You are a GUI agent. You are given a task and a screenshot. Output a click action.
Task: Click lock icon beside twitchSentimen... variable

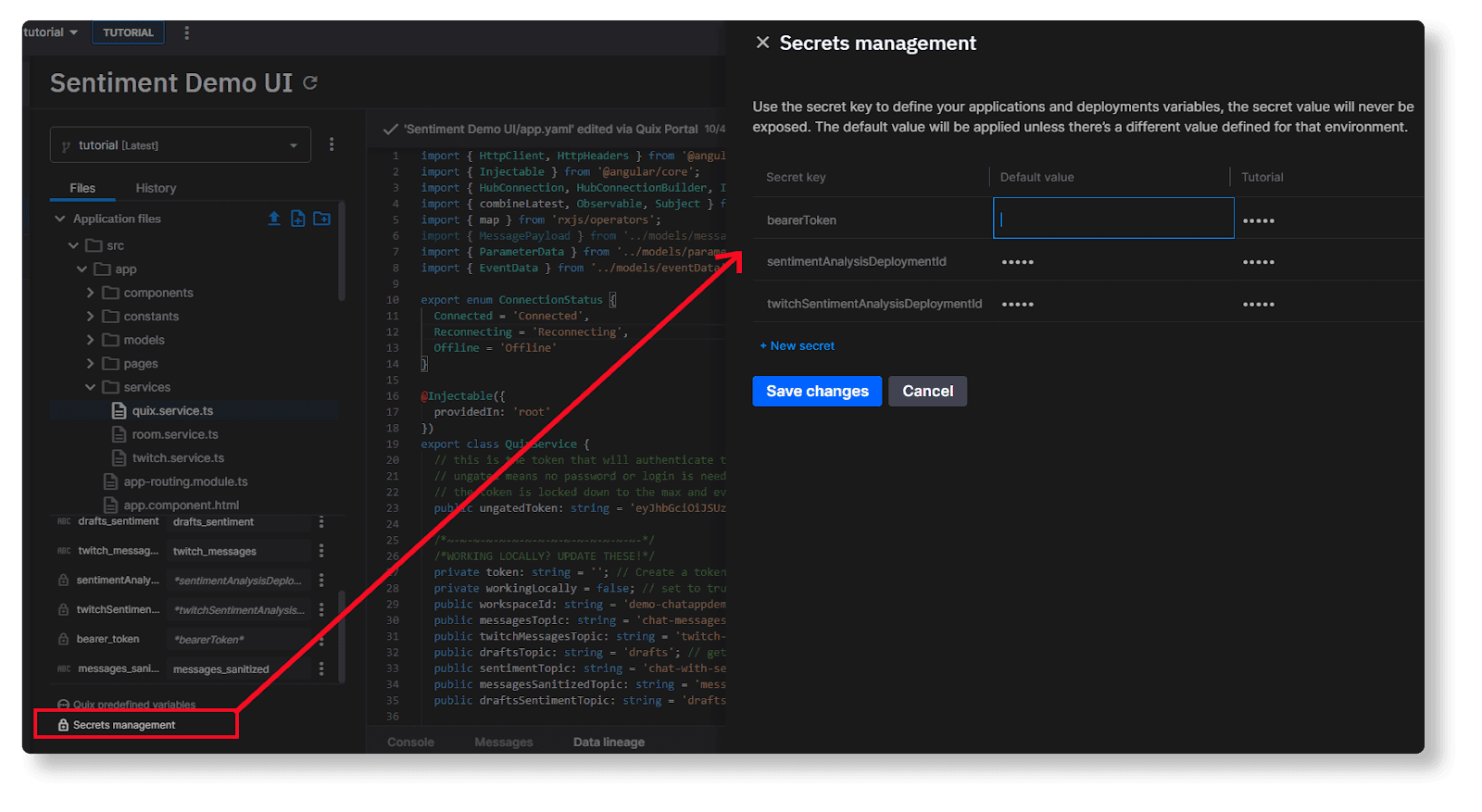(64, 609)
